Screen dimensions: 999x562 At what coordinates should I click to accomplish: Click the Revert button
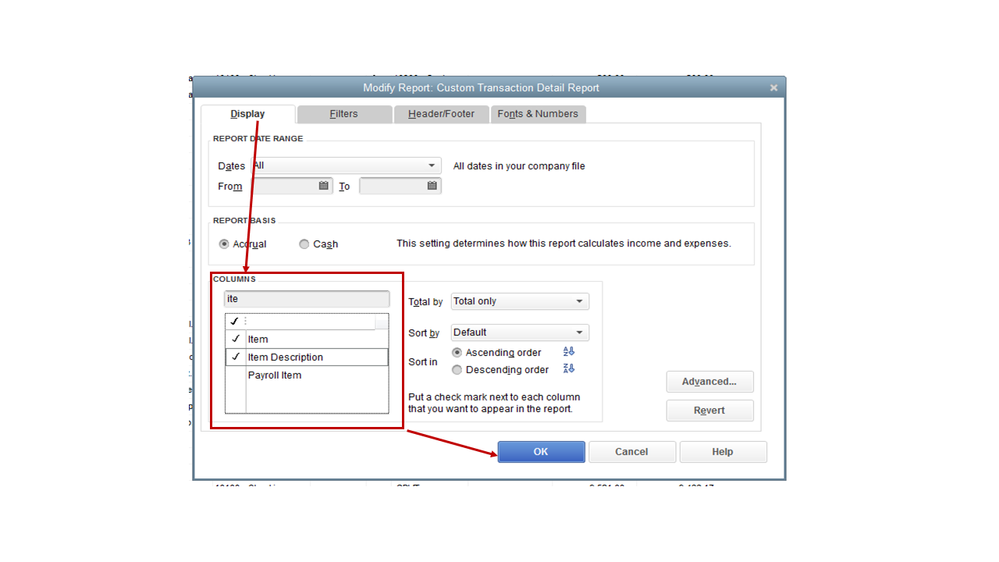[x=710, y=410]
